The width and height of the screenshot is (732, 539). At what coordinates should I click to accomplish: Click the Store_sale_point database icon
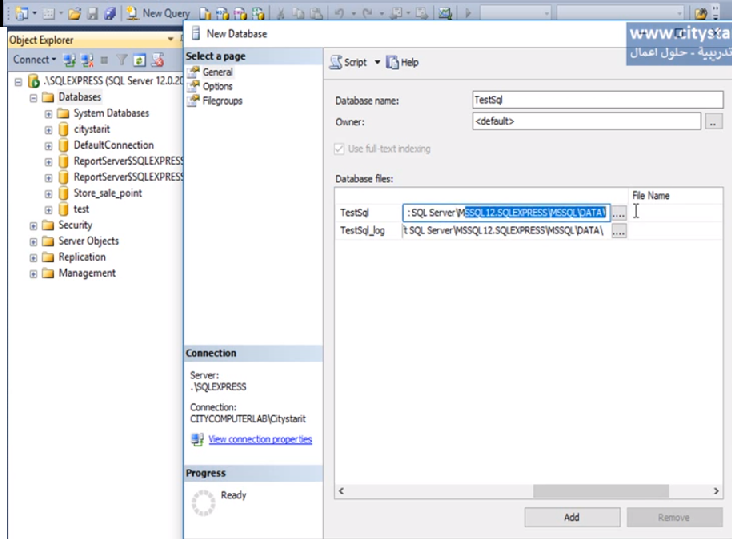tap(63, 193)
